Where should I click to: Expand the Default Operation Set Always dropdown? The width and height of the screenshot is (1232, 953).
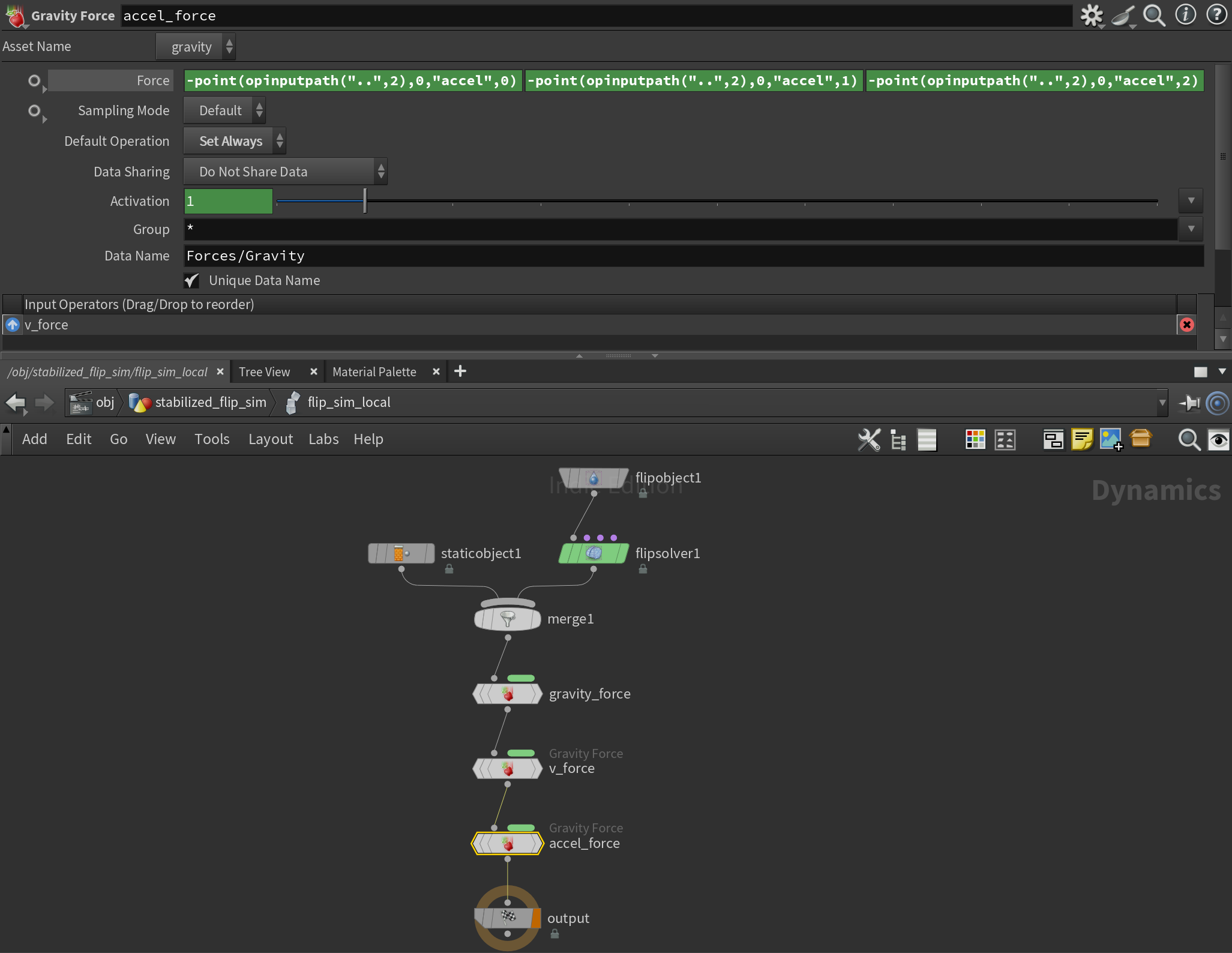(x=234, y=141)
